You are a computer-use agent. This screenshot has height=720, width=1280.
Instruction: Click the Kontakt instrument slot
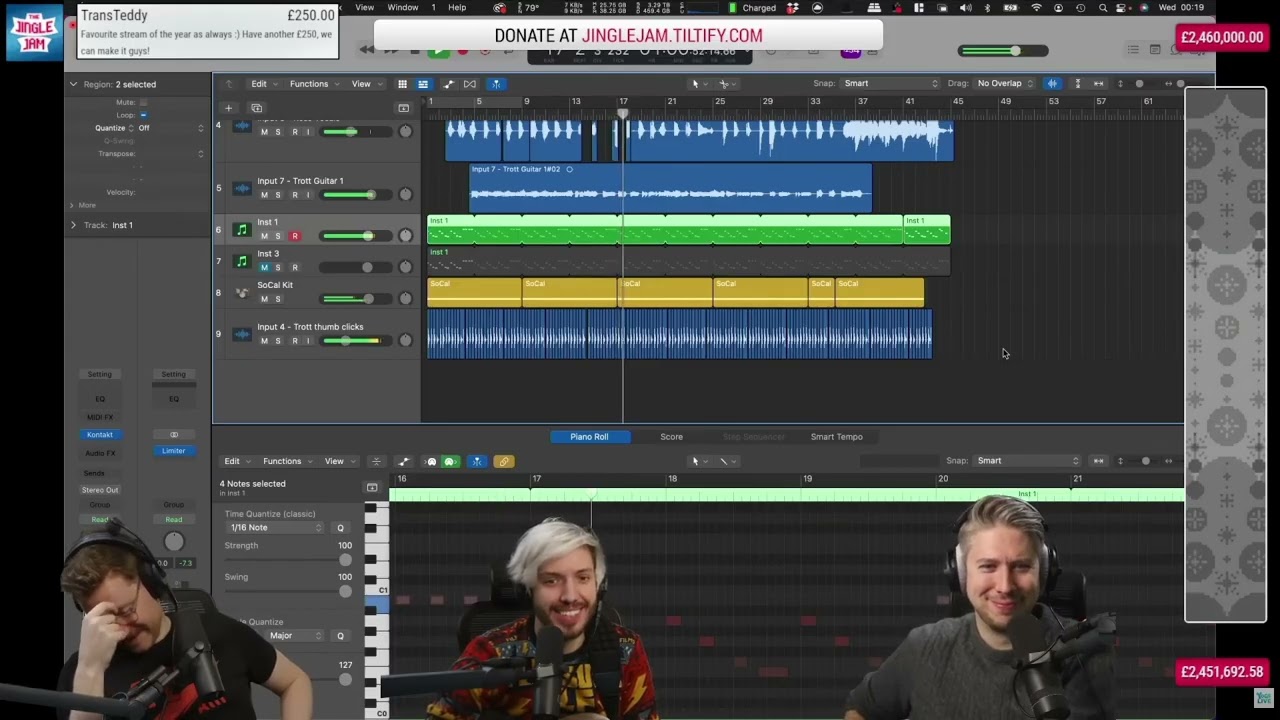100,435
